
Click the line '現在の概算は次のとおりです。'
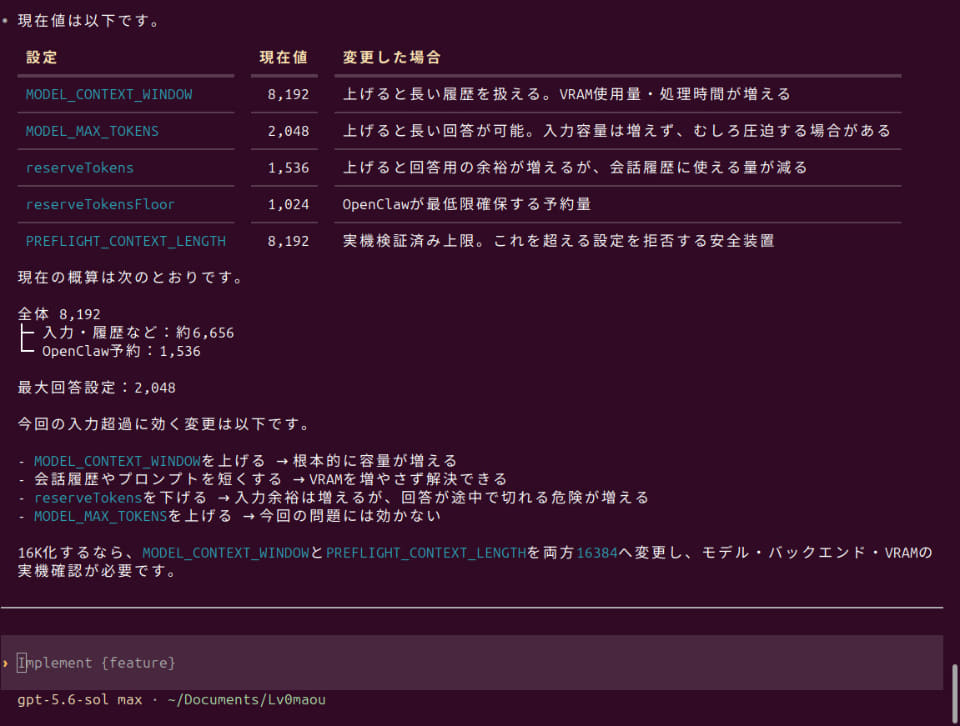pyautogui.click(x=130, y=277)
